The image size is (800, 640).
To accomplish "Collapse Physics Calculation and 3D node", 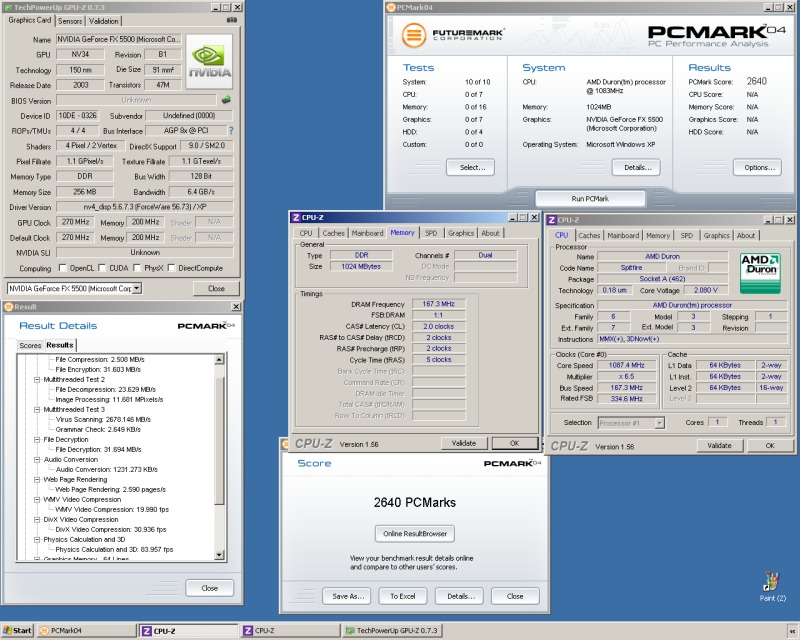I will 37,539.
